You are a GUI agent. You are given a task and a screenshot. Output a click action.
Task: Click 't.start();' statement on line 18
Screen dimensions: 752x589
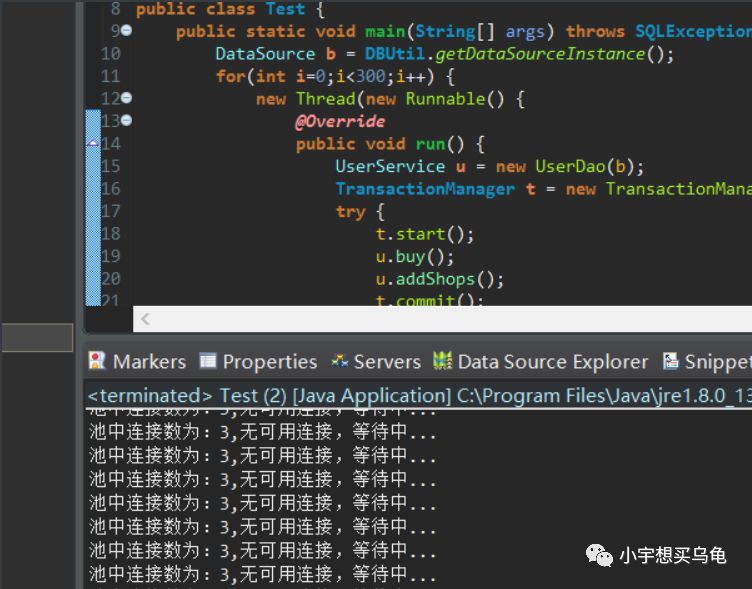tap(425, 234)
